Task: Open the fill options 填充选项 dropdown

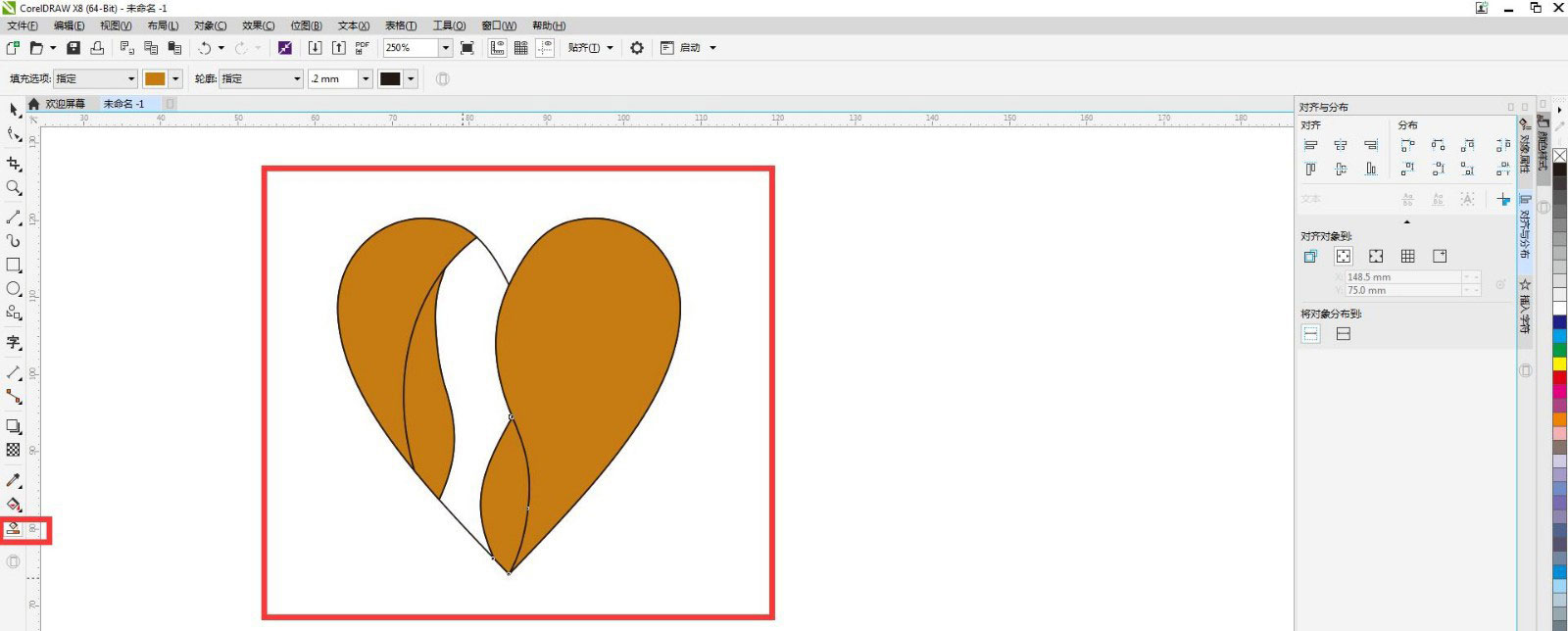Action: 131,79
